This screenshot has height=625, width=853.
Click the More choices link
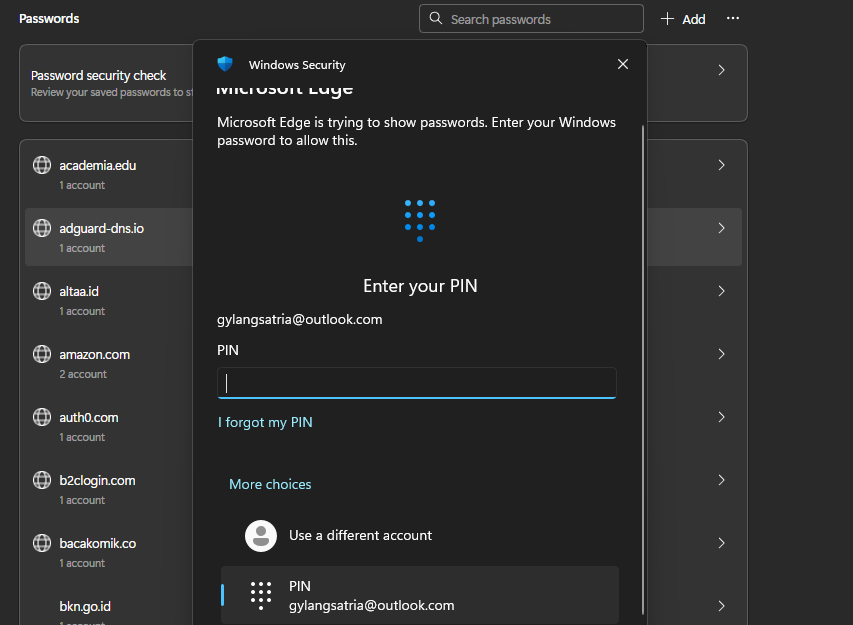tap(270, 485)
